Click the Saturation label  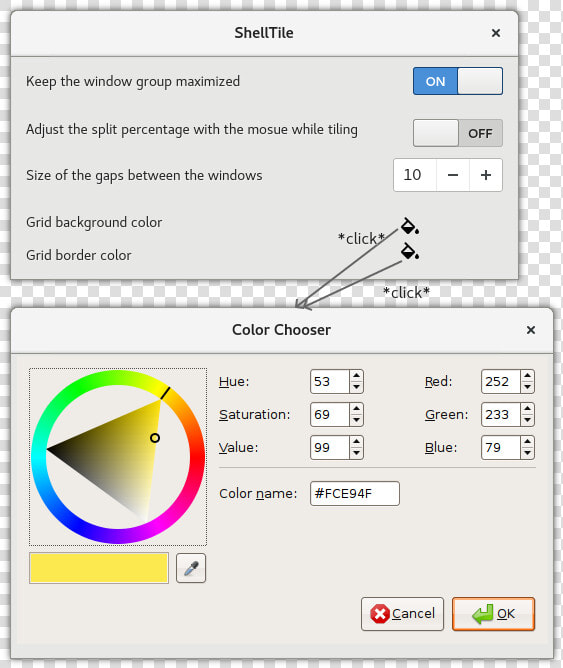tap(255, 415)
